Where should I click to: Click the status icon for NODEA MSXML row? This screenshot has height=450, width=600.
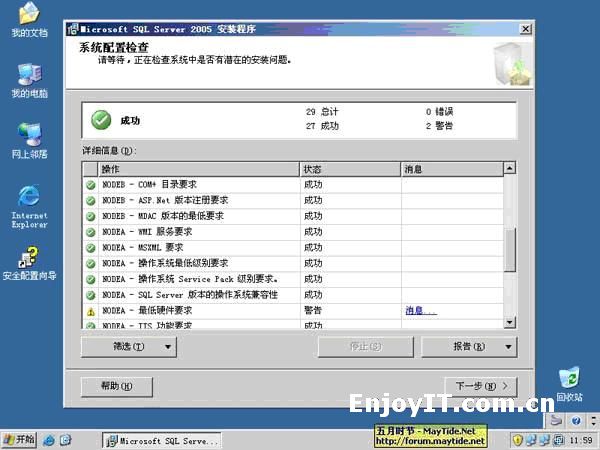91,248
